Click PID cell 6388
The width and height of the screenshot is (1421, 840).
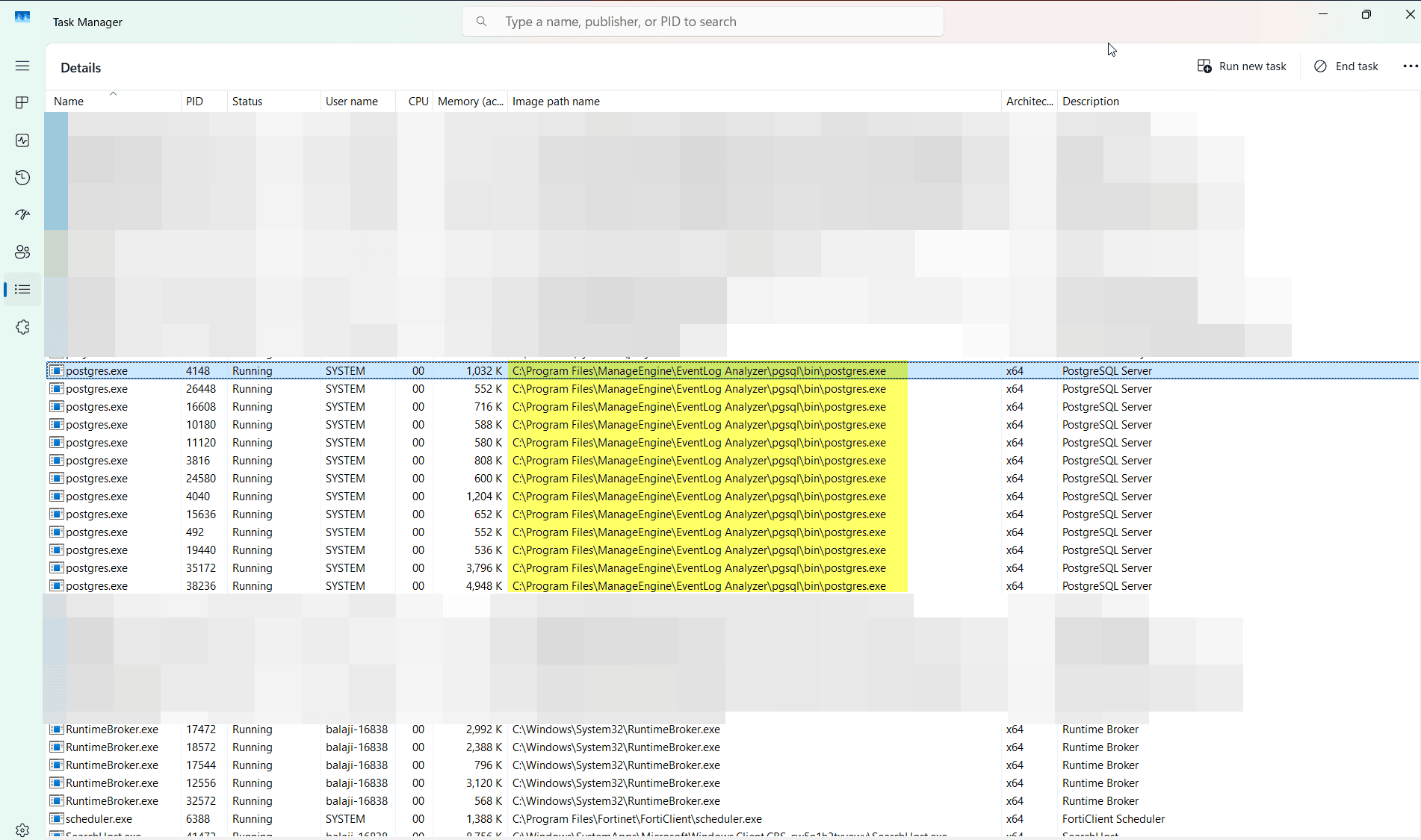click(198, 819)
